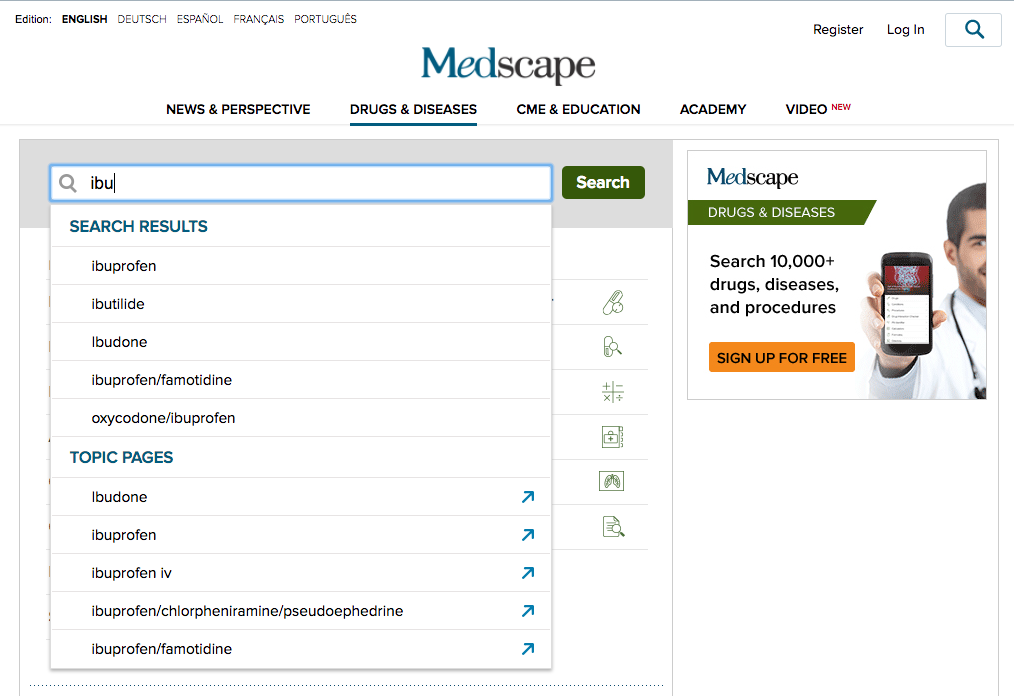Select 'oxycodone/ibuprofen' suggestion
Image resolution: width=1014 pixels, height=696 pixels.
tap(301, 418)
